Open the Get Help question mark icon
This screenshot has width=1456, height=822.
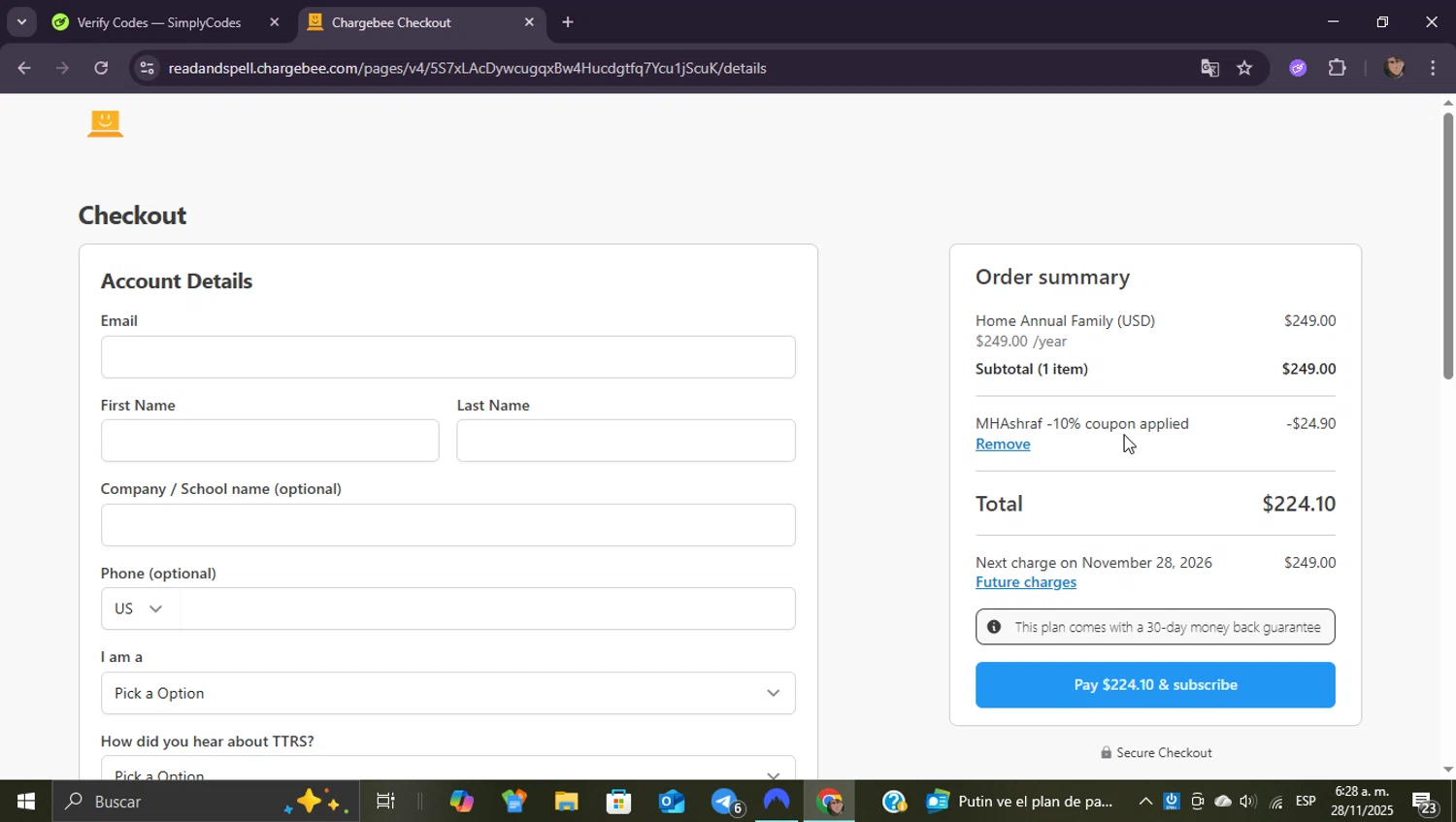point(894,802)
